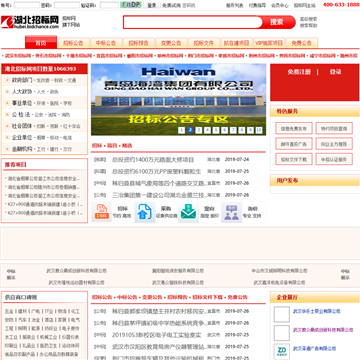
Task: Open the purple 咨询 people icon
Action: coord(231,212)
